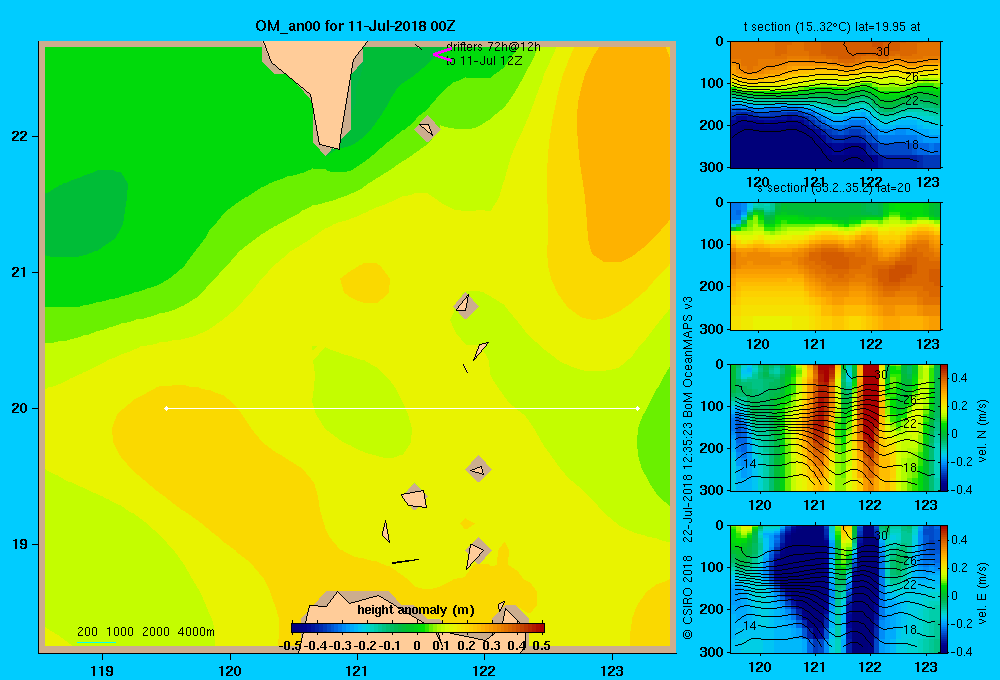Click the CSIRO BoM OceanMAPS v3 credit text
1000x680 pixels.
688,468
